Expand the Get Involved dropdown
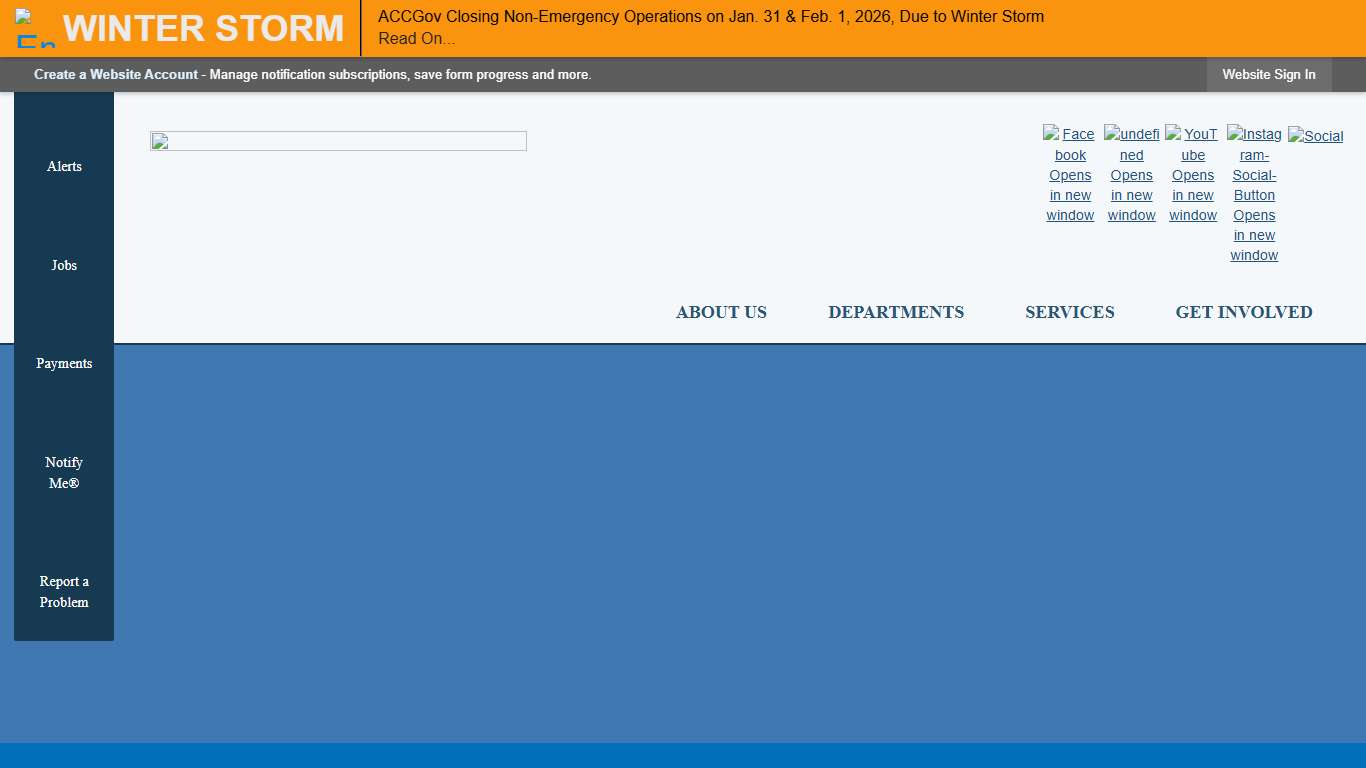1366x768 pixels. coord(1244,312)
